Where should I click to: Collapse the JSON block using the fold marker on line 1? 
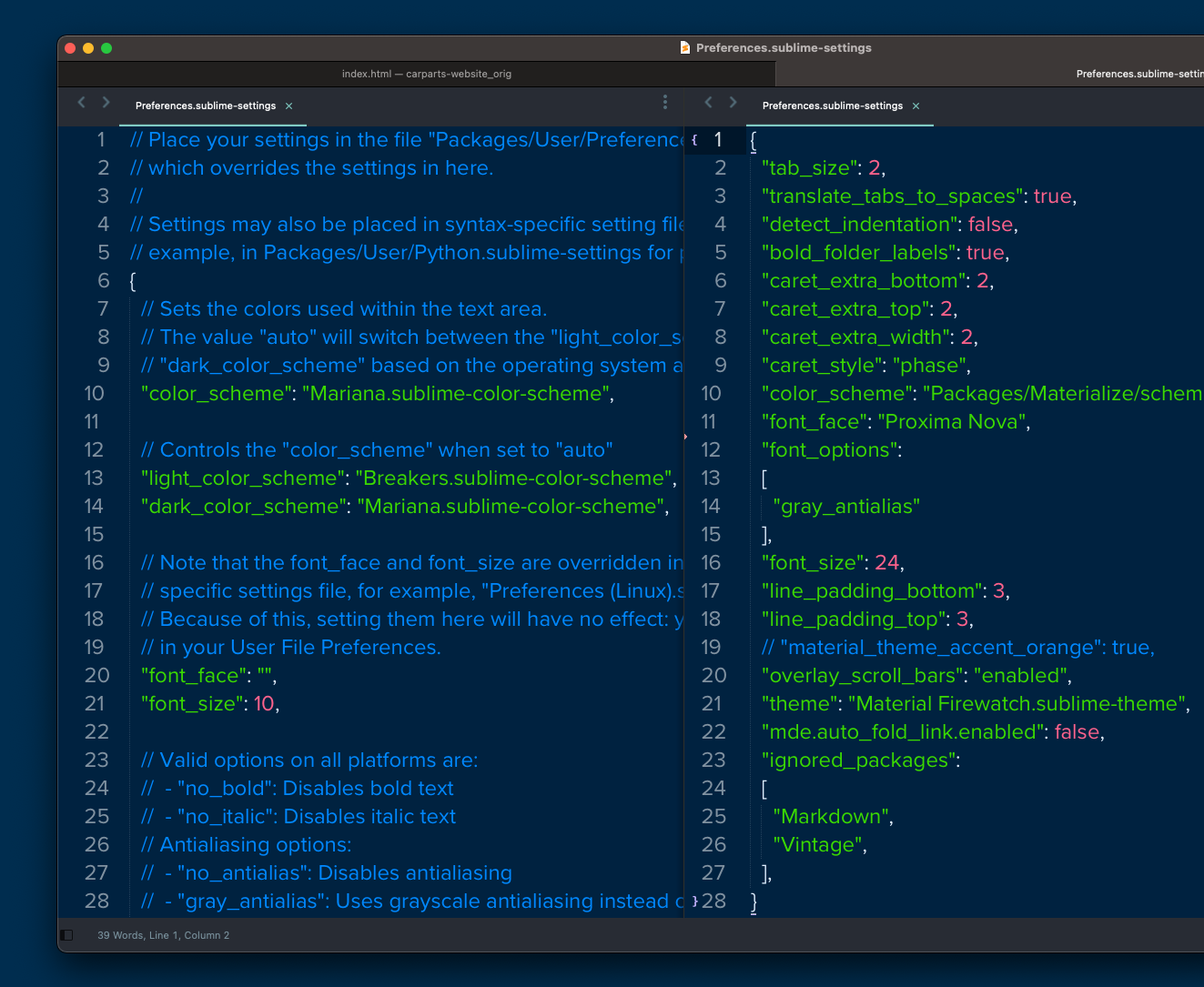tap(694, 140)
